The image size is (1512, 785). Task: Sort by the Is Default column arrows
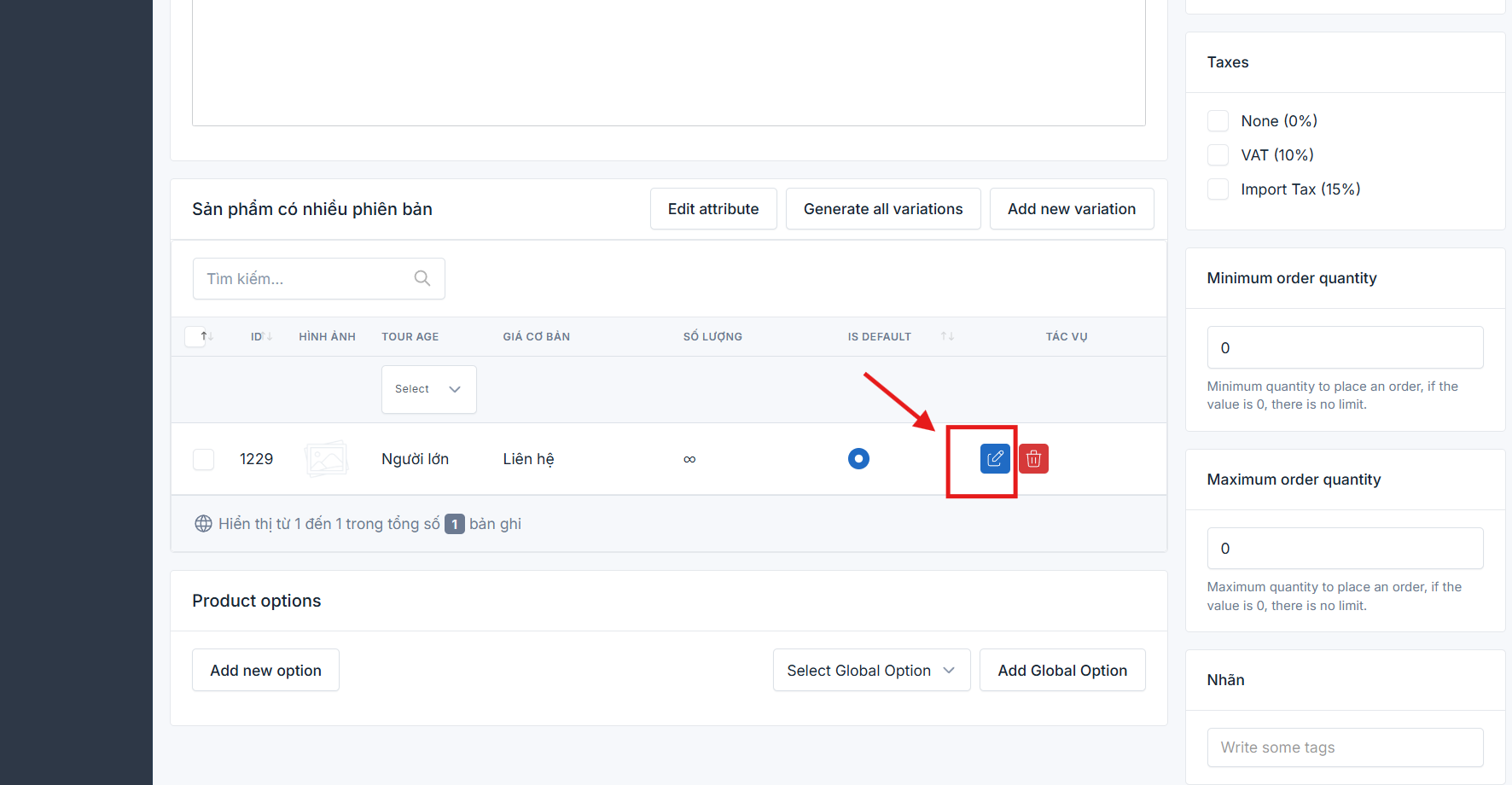[x=946, y=337]
